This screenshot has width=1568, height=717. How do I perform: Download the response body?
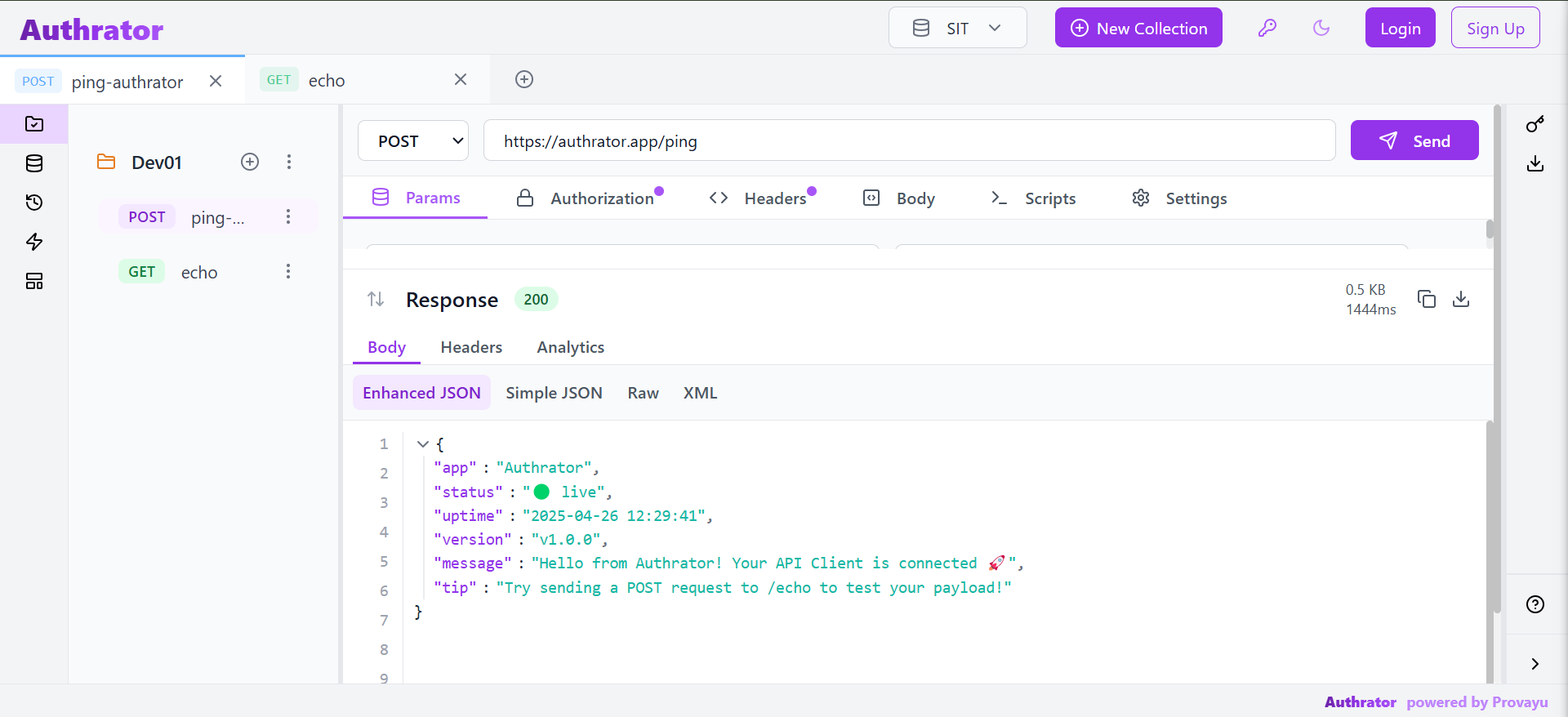click(x=1461, y=299)
